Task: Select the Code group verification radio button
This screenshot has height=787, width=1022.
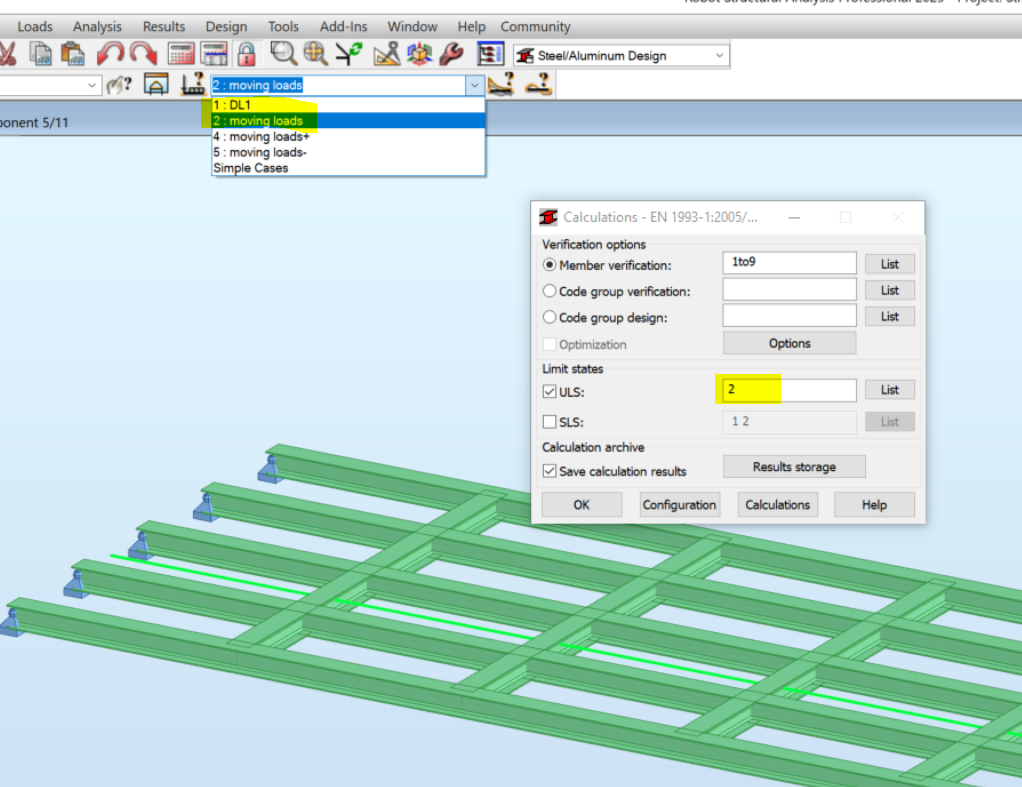Action: click(x=550, y=290)
